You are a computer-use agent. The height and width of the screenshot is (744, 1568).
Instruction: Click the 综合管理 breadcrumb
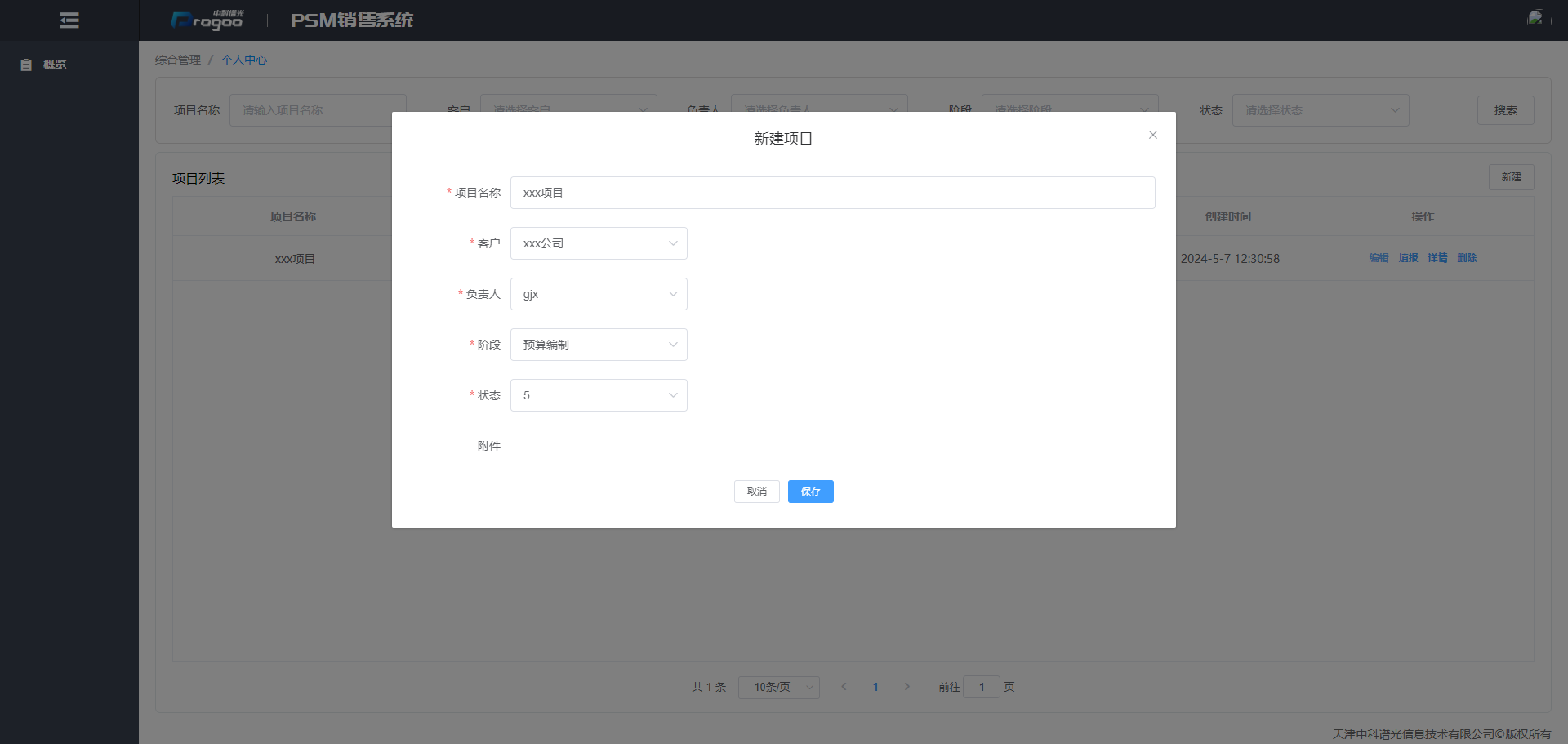(x=178, y=60)
